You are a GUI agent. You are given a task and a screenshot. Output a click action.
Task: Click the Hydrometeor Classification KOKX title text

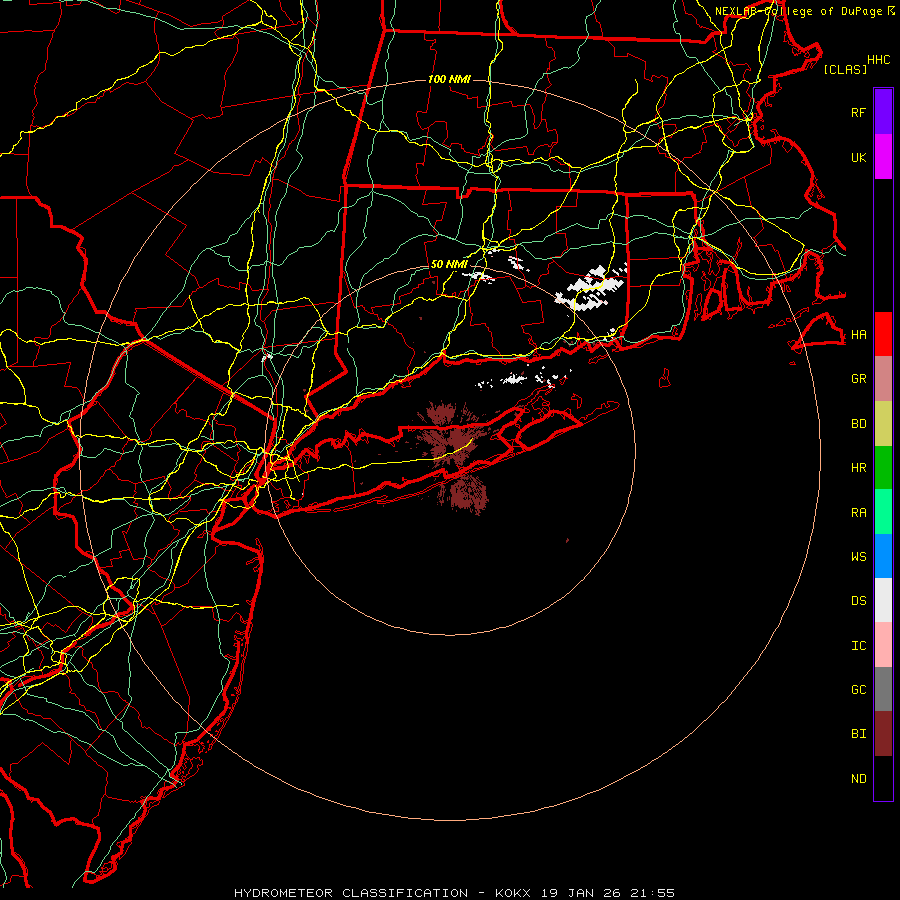(455, 893)
